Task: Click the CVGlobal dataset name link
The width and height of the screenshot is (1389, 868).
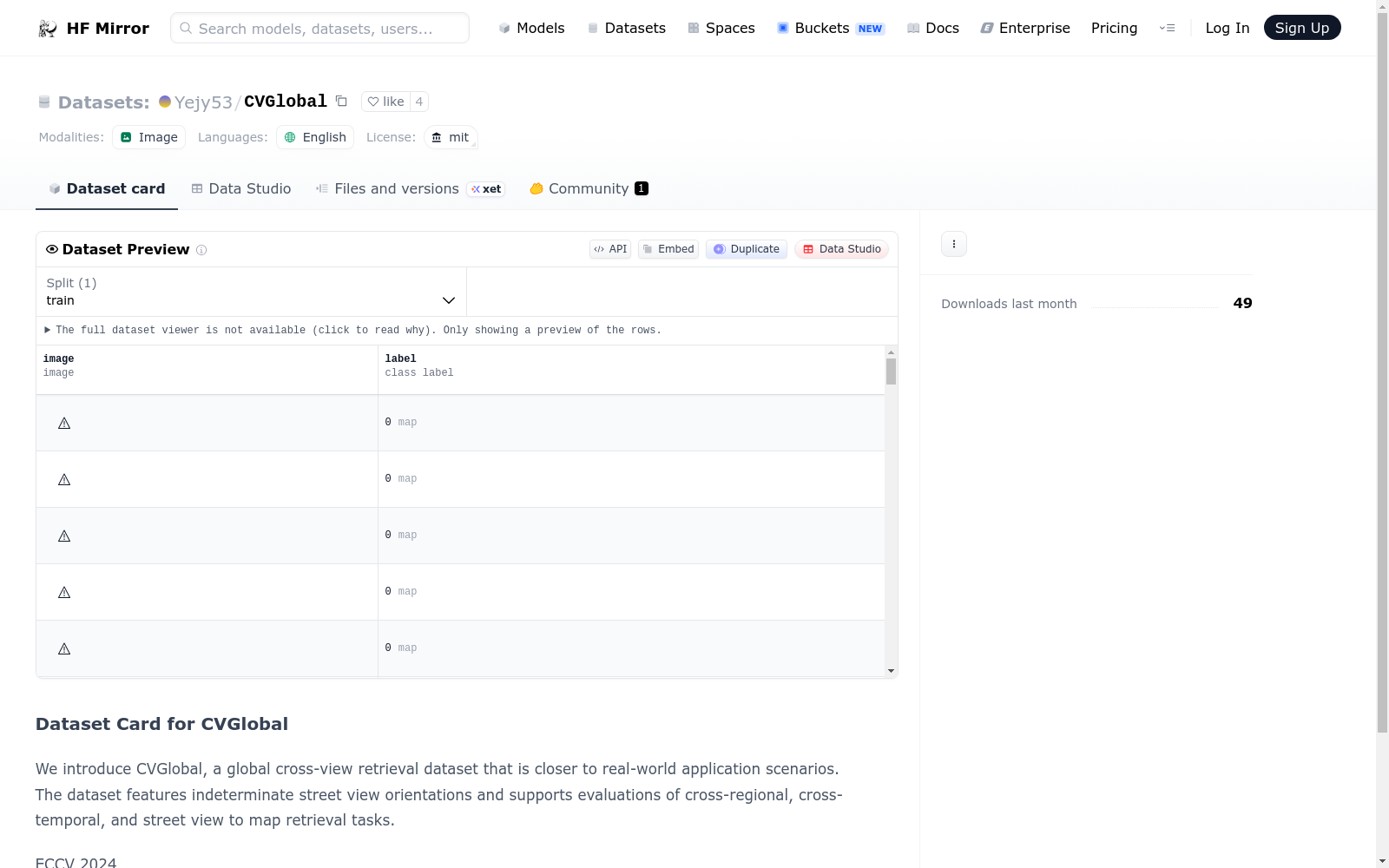Action: coord(285,102)
